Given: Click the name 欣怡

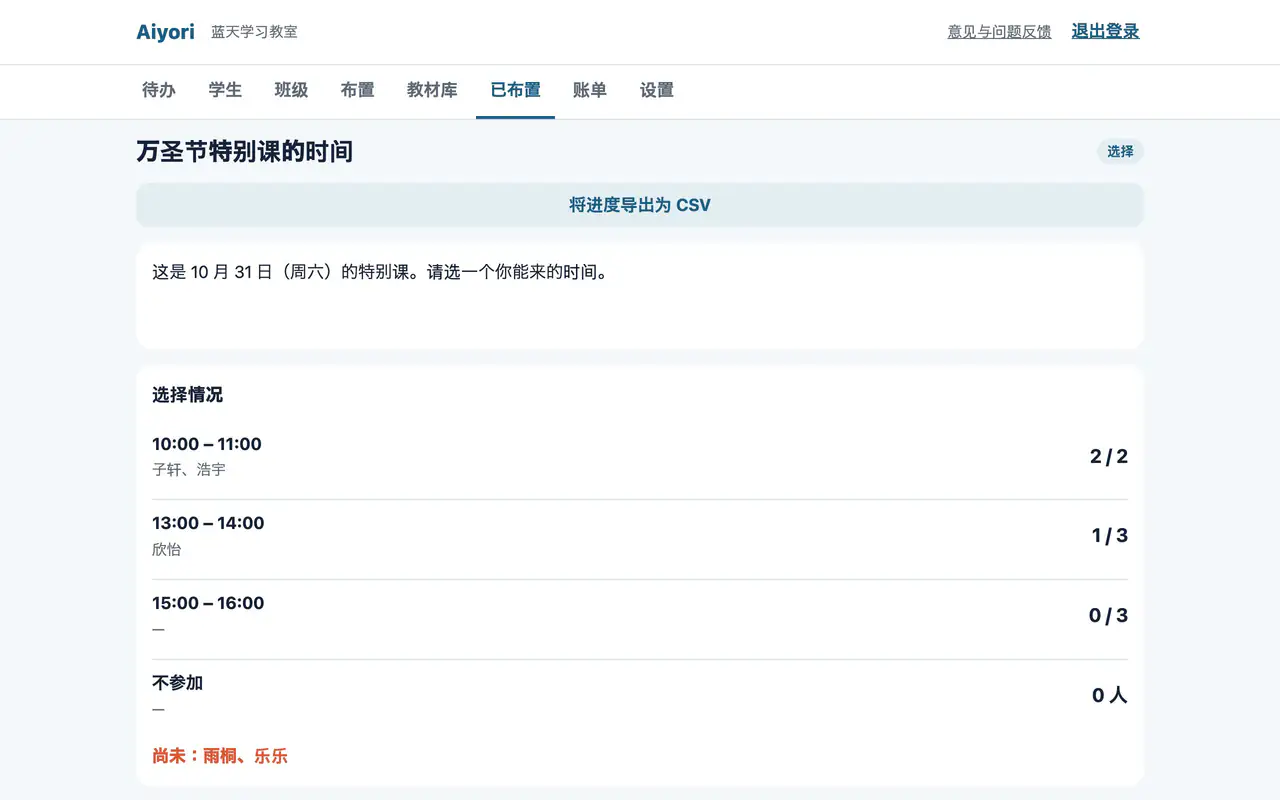Looking at the screenshot, I should 167,549.
